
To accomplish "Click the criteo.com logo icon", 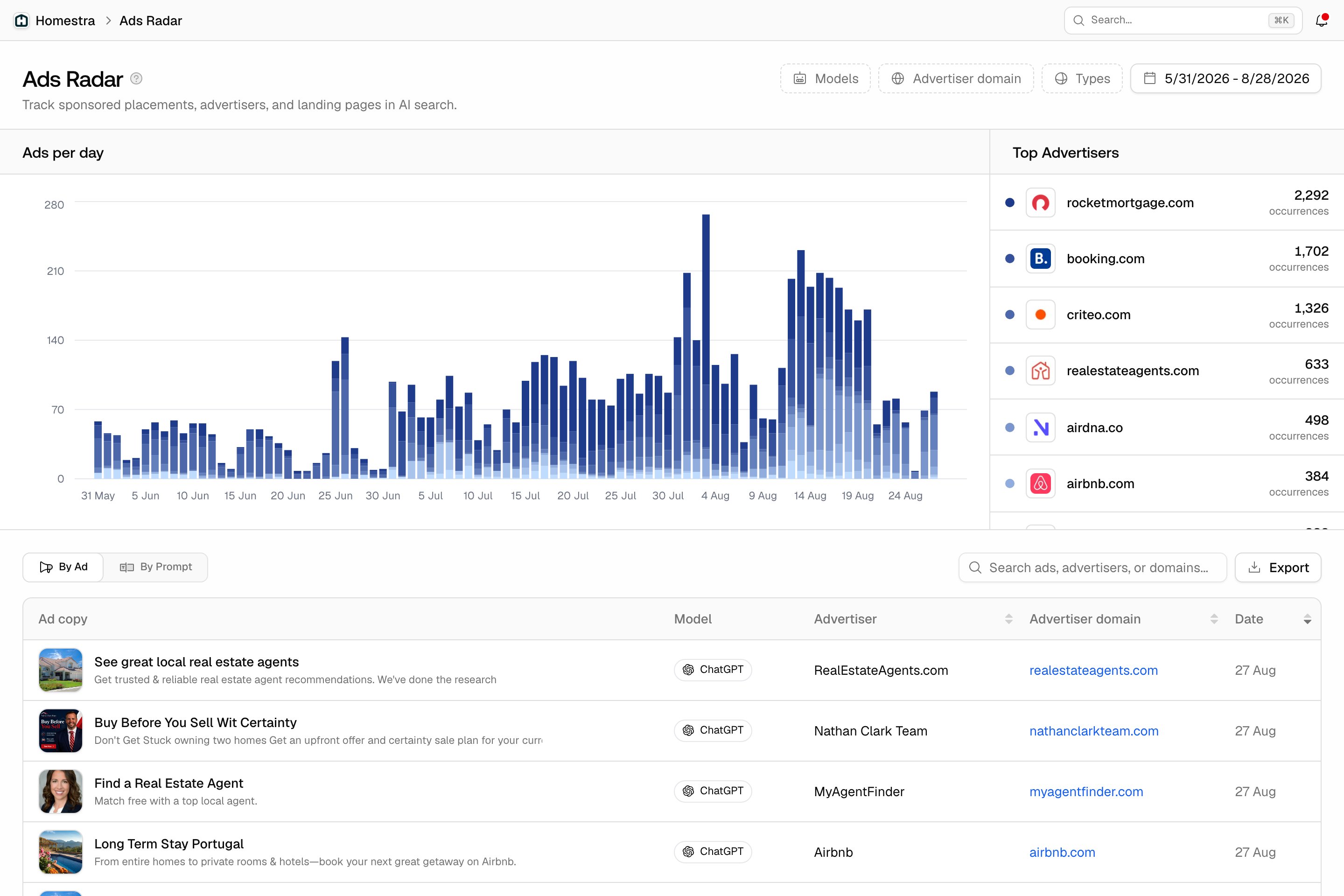I will (x=1040, y=314).
